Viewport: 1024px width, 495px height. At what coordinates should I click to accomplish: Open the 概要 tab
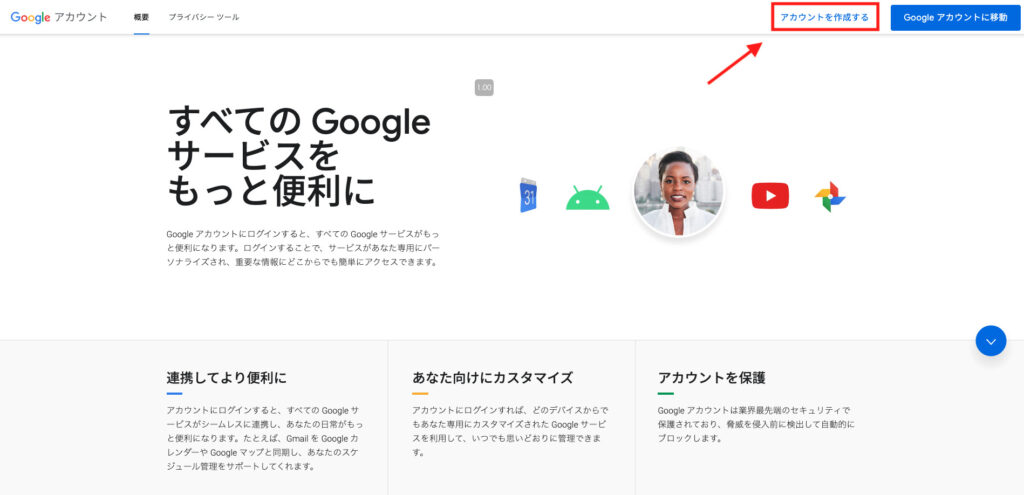(142, 18)
